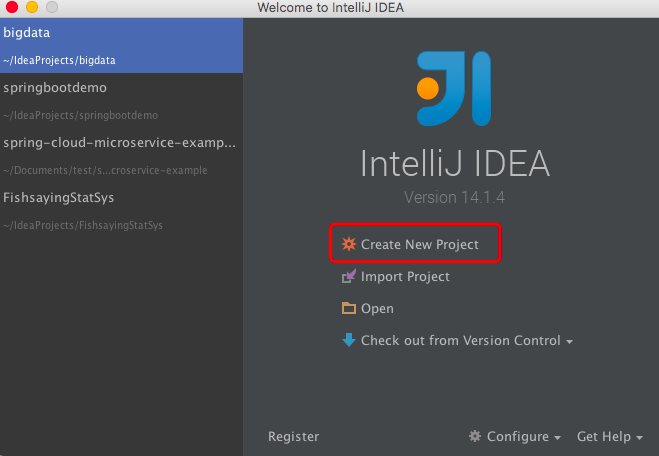Open spring-cloud-microservice-example recent project
This screenshot has width=659, height=456.
(120, 155)
